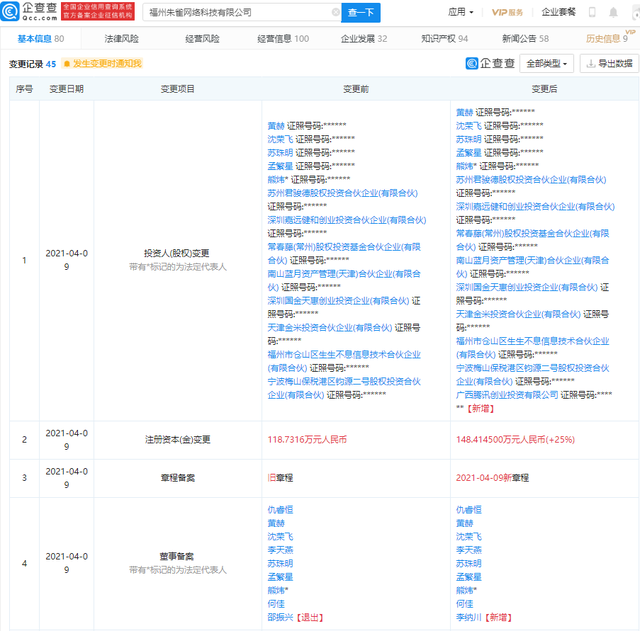Open 沈荣飞 shareholder link in 变更前 investor list
This screenshot has height=631, width=640.
click(x=280, y=139)
